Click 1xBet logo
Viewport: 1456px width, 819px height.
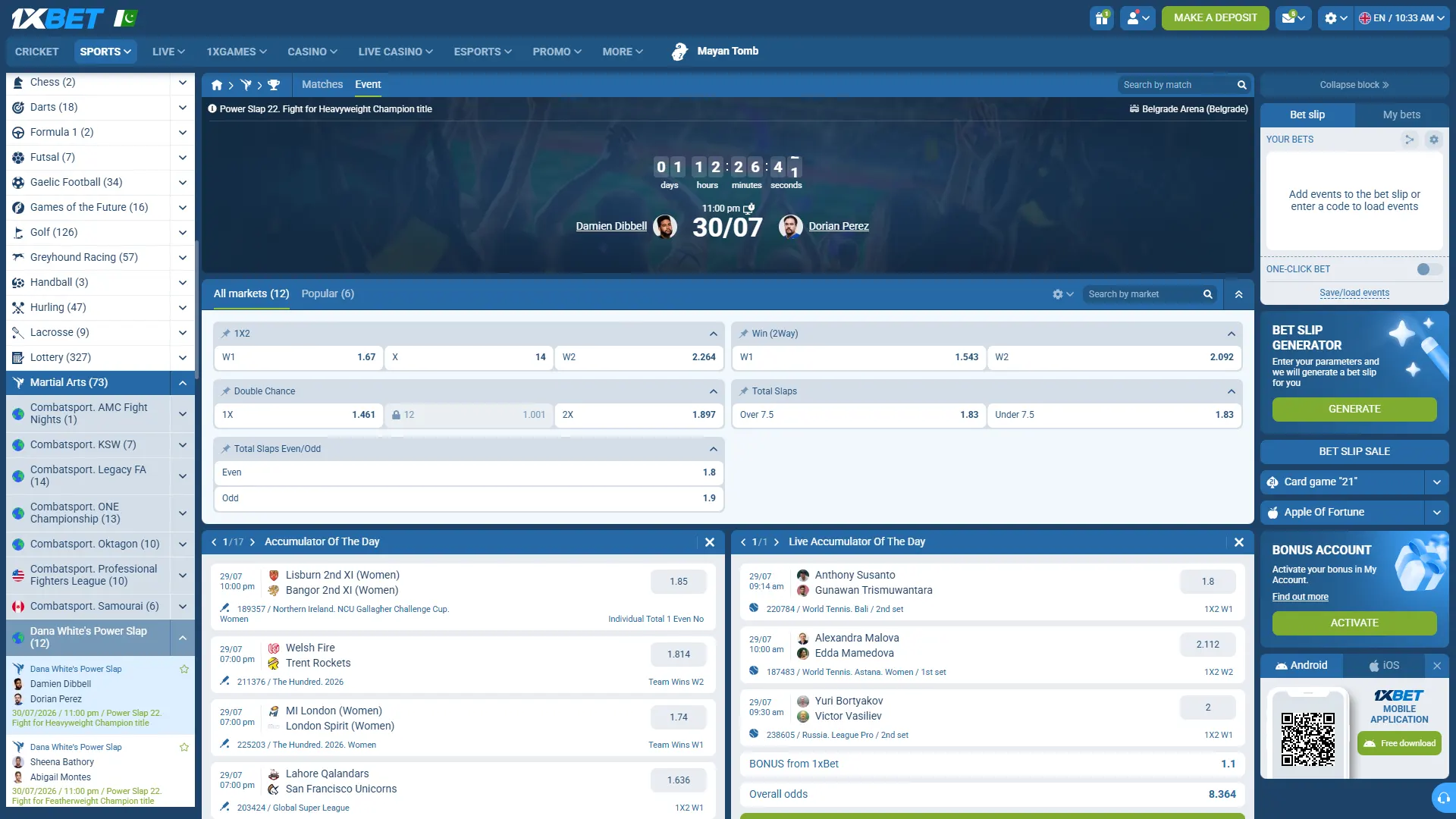58,18
